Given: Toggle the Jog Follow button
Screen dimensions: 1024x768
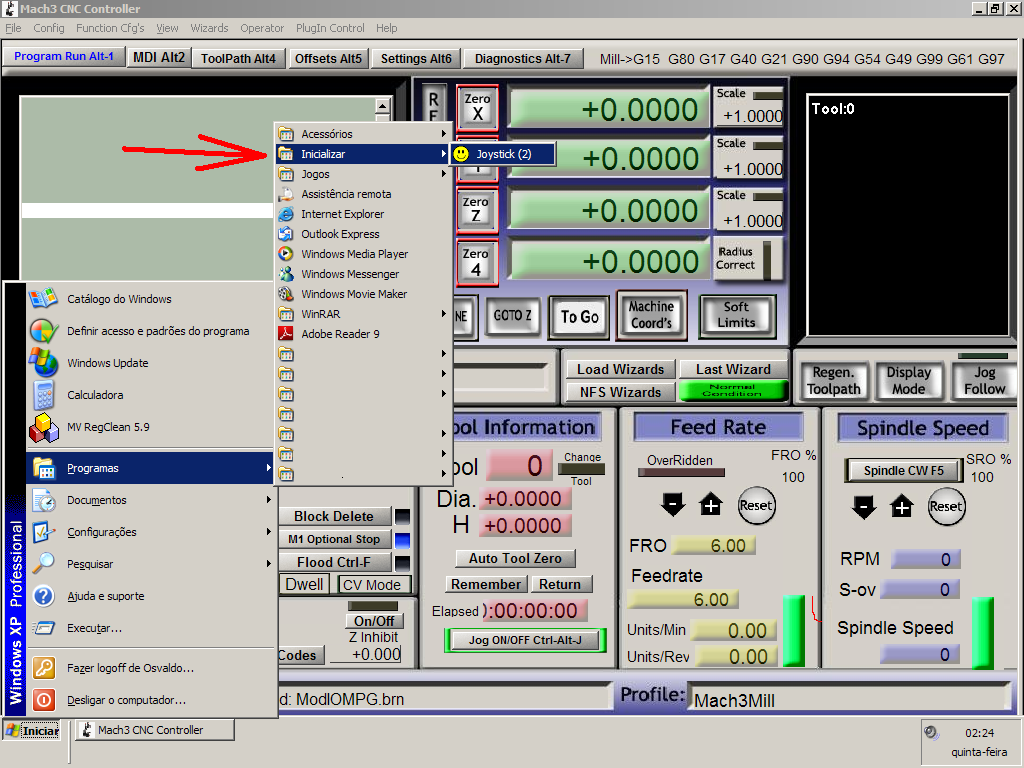Looking at the screenshot, I should click(985, 381).
